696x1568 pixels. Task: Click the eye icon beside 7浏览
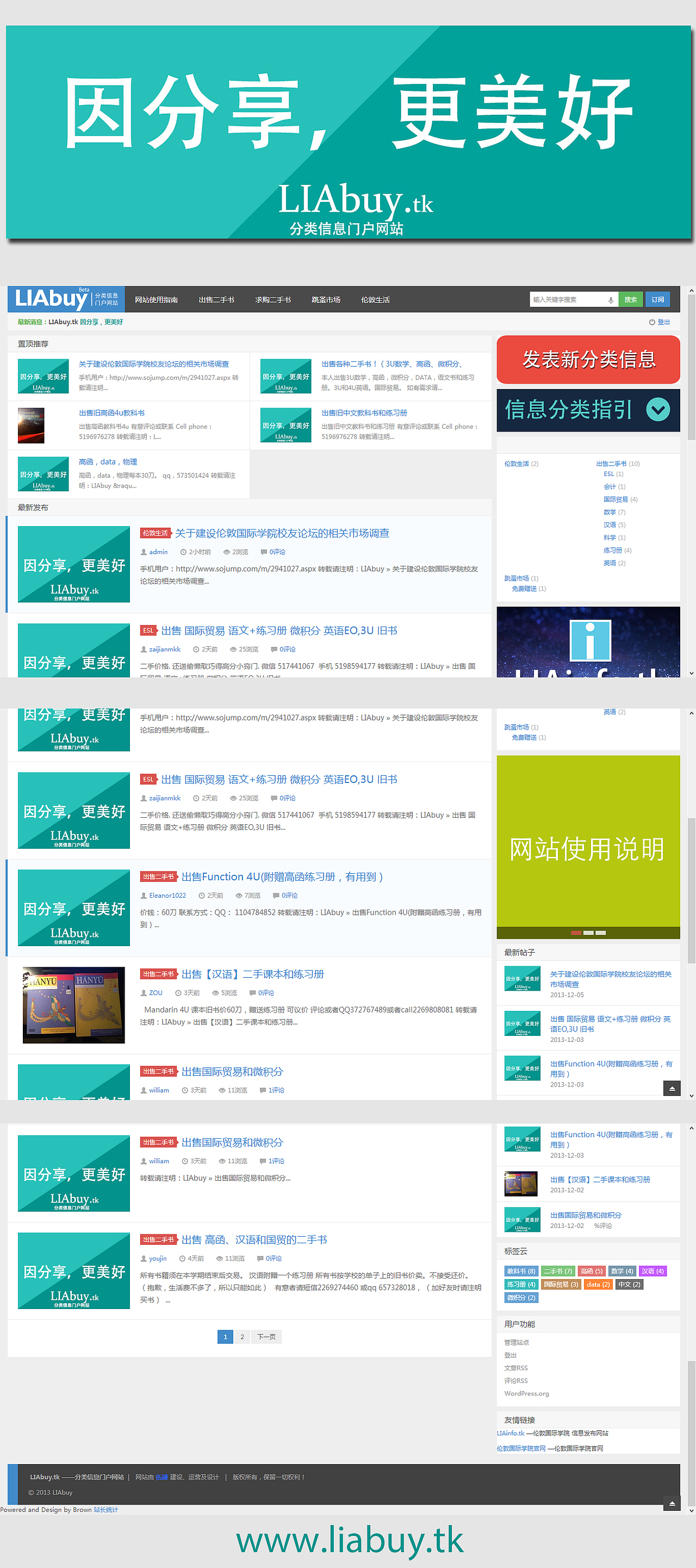pyautogui.click(x=239, y=896)
